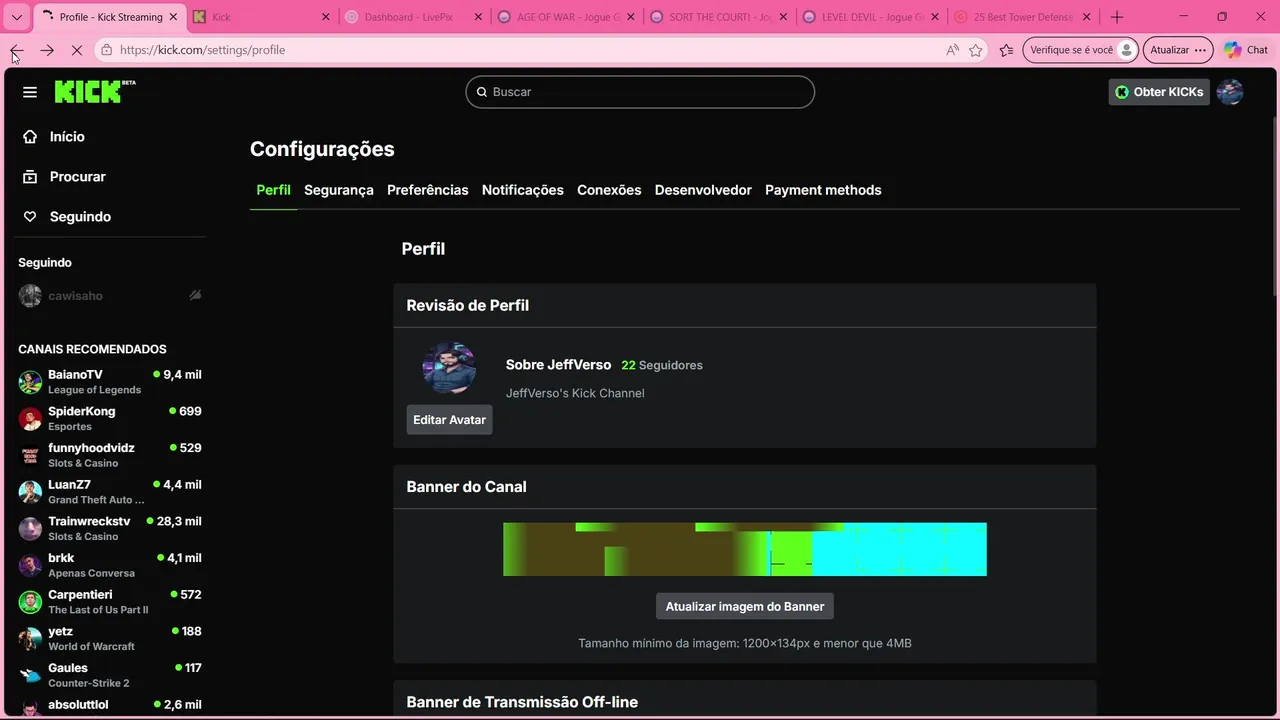The height and width of the screenshot is (720, 1280).
Task: Switch to the Preferências settings tab
Action: pos(428,190)
